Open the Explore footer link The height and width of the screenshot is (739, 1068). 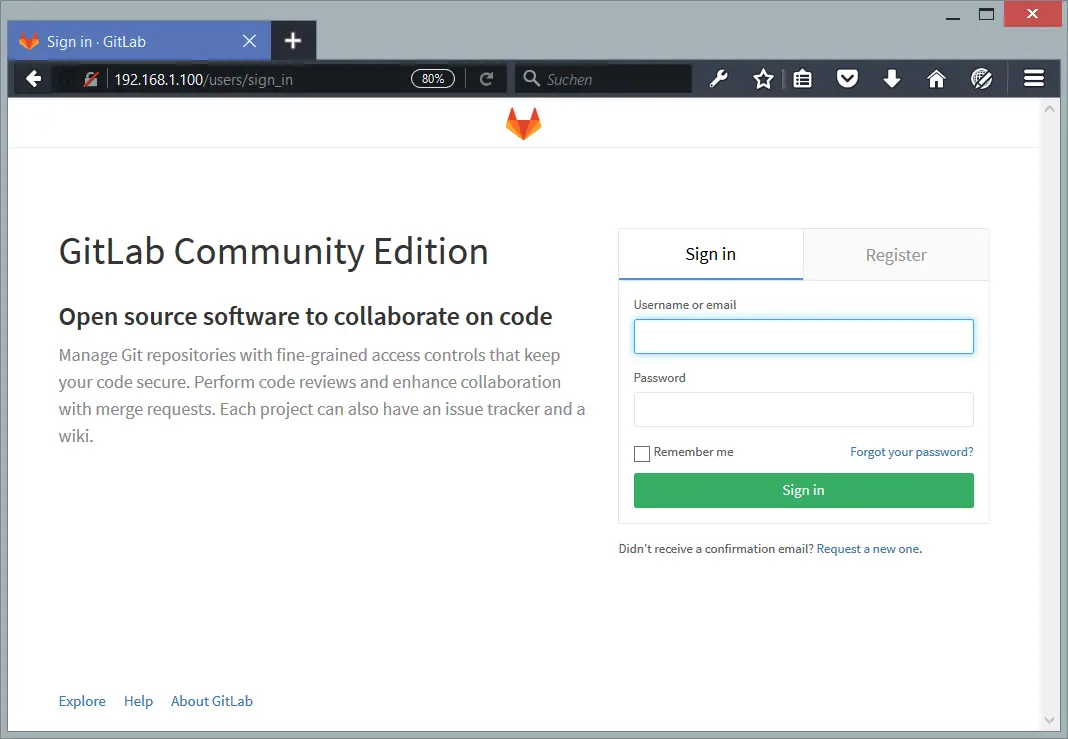click(x=82, y=701)
